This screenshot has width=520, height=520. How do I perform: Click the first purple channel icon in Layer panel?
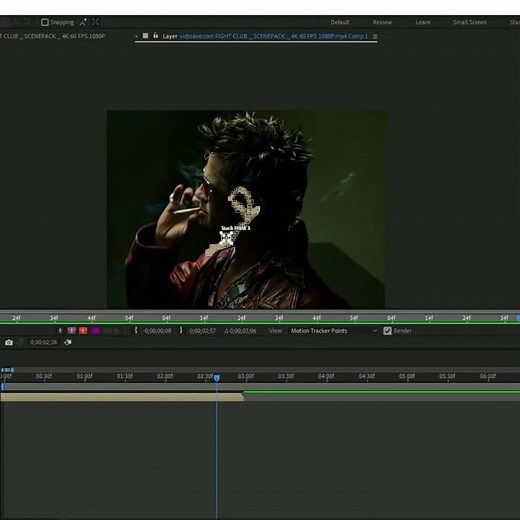click(x=71, y=330)
